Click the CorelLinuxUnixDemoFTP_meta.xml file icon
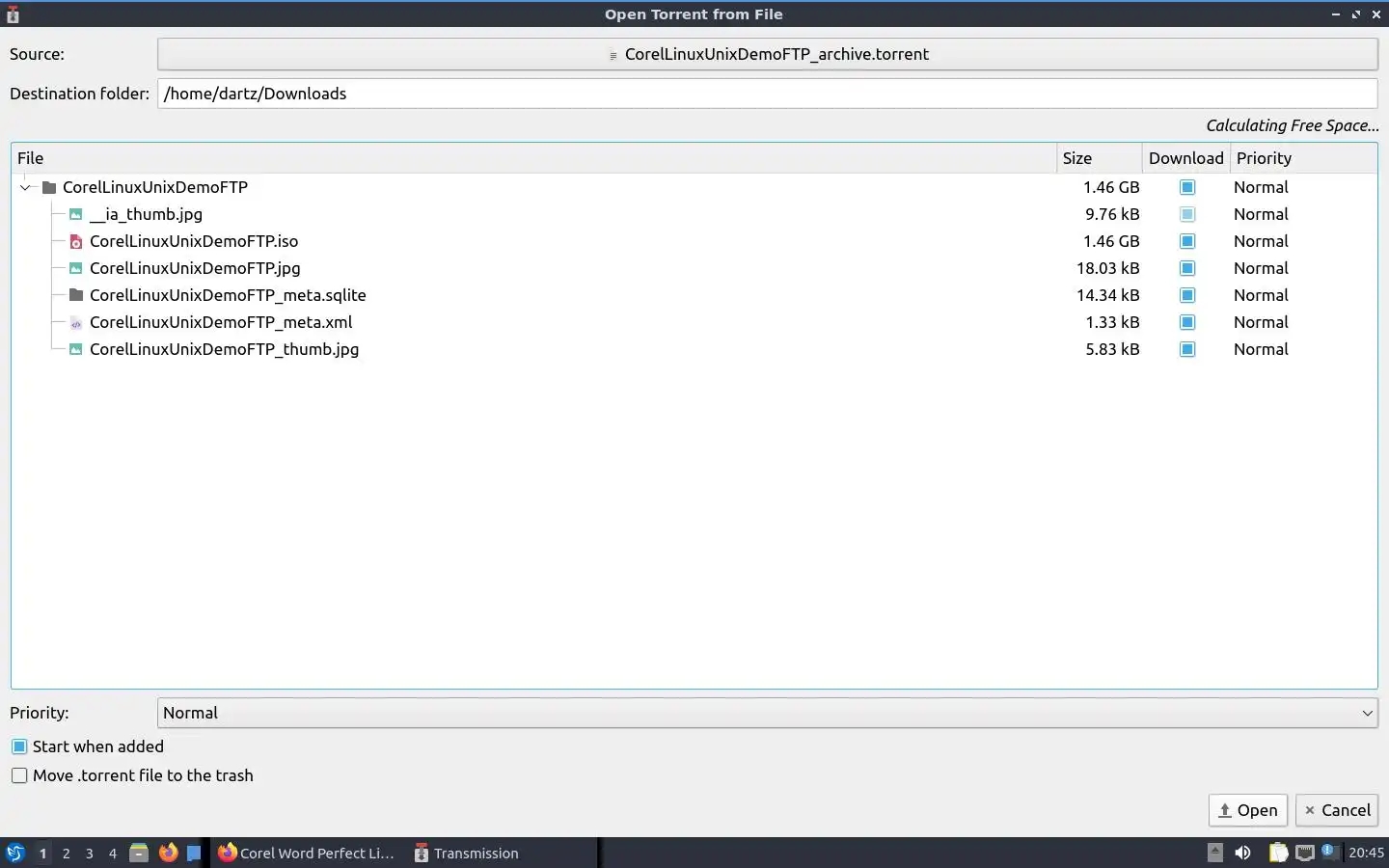The height and width of the screenshot is (868, 1389). [76, 322]
